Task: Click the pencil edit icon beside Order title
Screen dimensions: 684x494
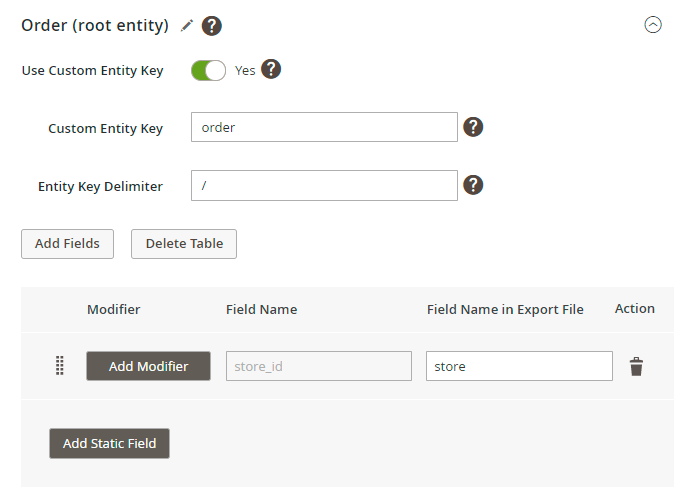Action: [187, 26]
